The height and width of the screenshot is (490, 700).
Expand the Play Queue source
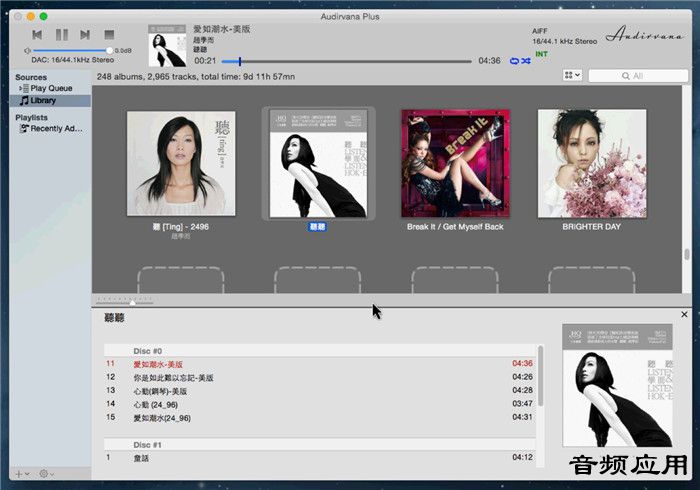[x=21, y=88]
